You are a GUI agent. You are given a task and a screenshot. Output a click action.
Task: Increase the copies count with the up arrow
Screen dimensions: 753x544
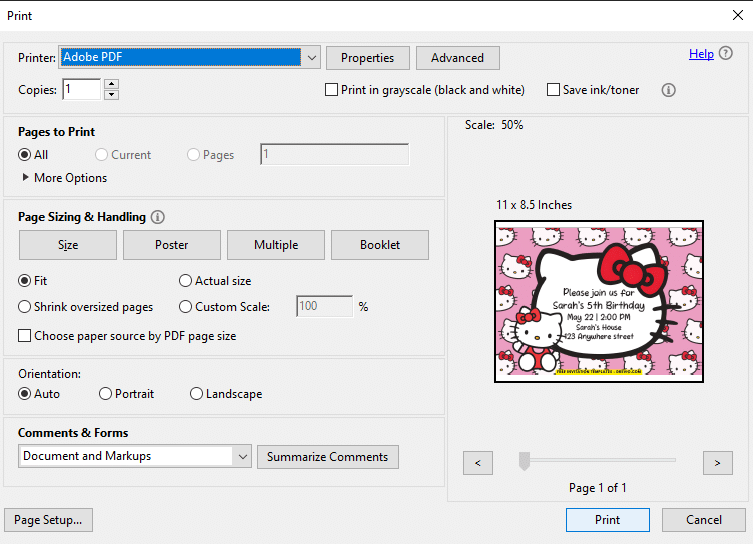coord(111,84)
